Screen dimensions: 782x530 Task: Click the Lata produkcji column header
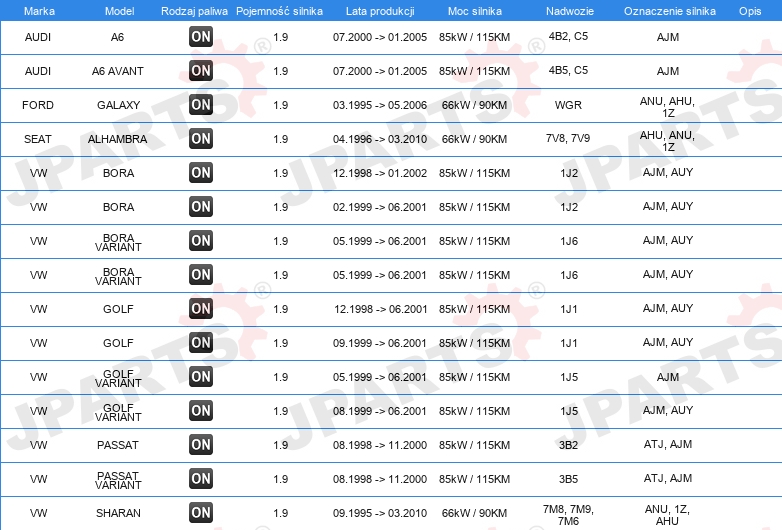[380, 11]
